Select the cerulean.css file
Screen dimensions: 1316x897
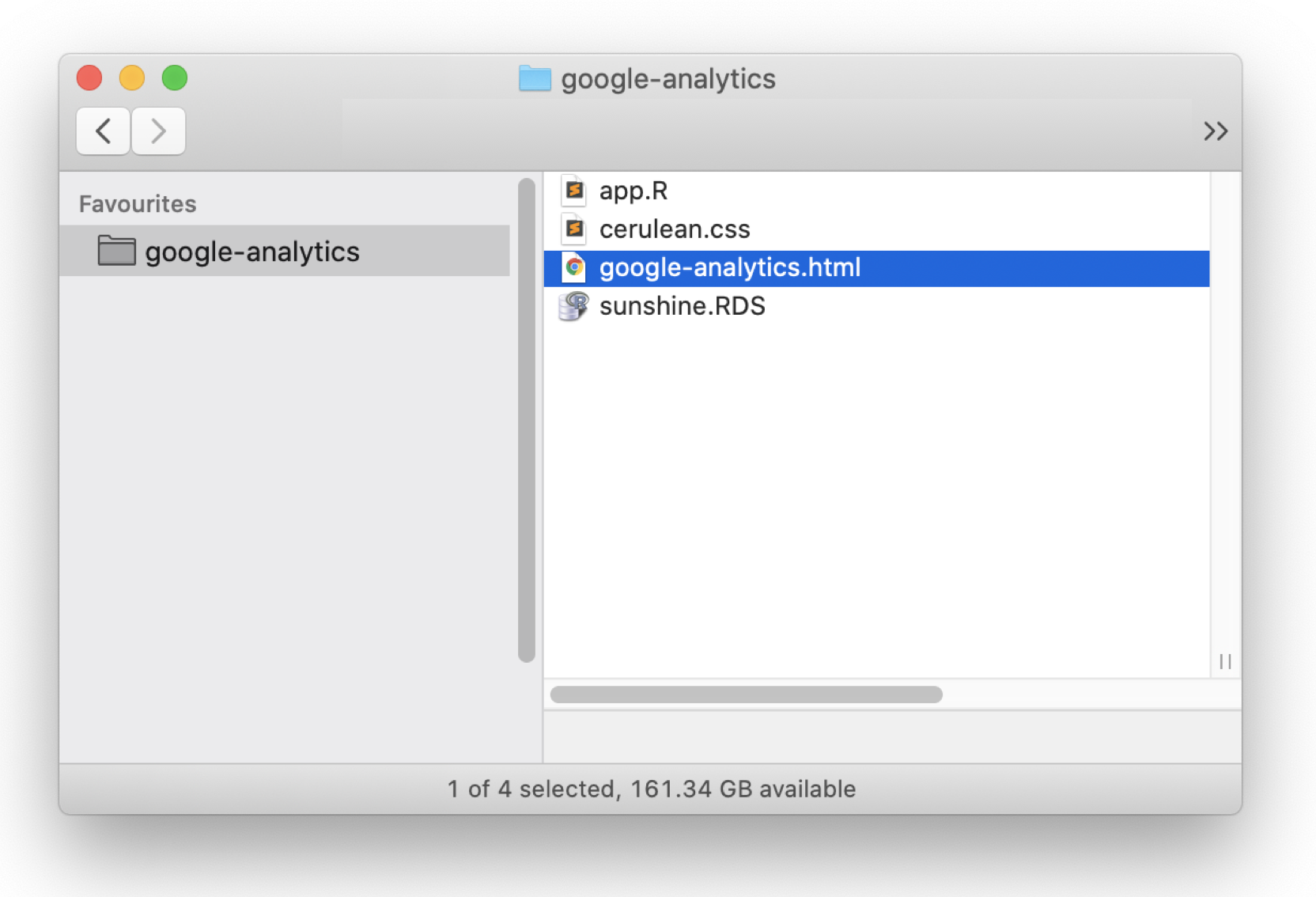(x=675, y=229)
